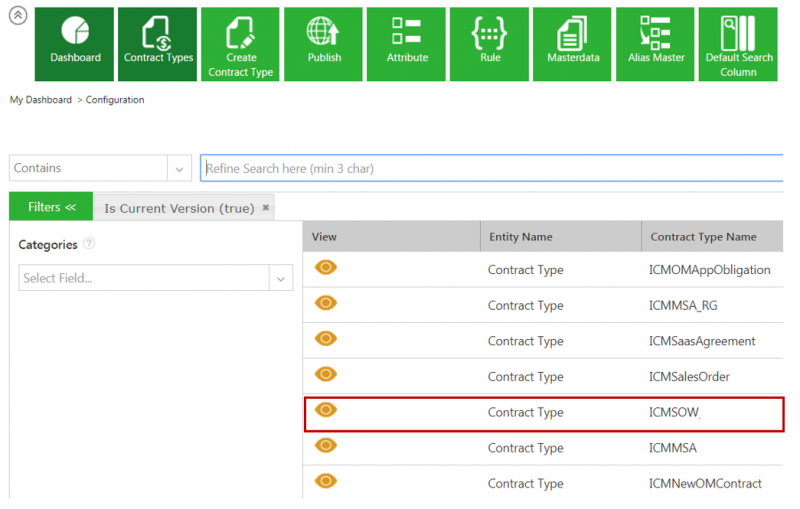800x509 pixels.
Task: Open the Contains search operator dropdown
Action: pyautogui.click(x=179, y=168)
